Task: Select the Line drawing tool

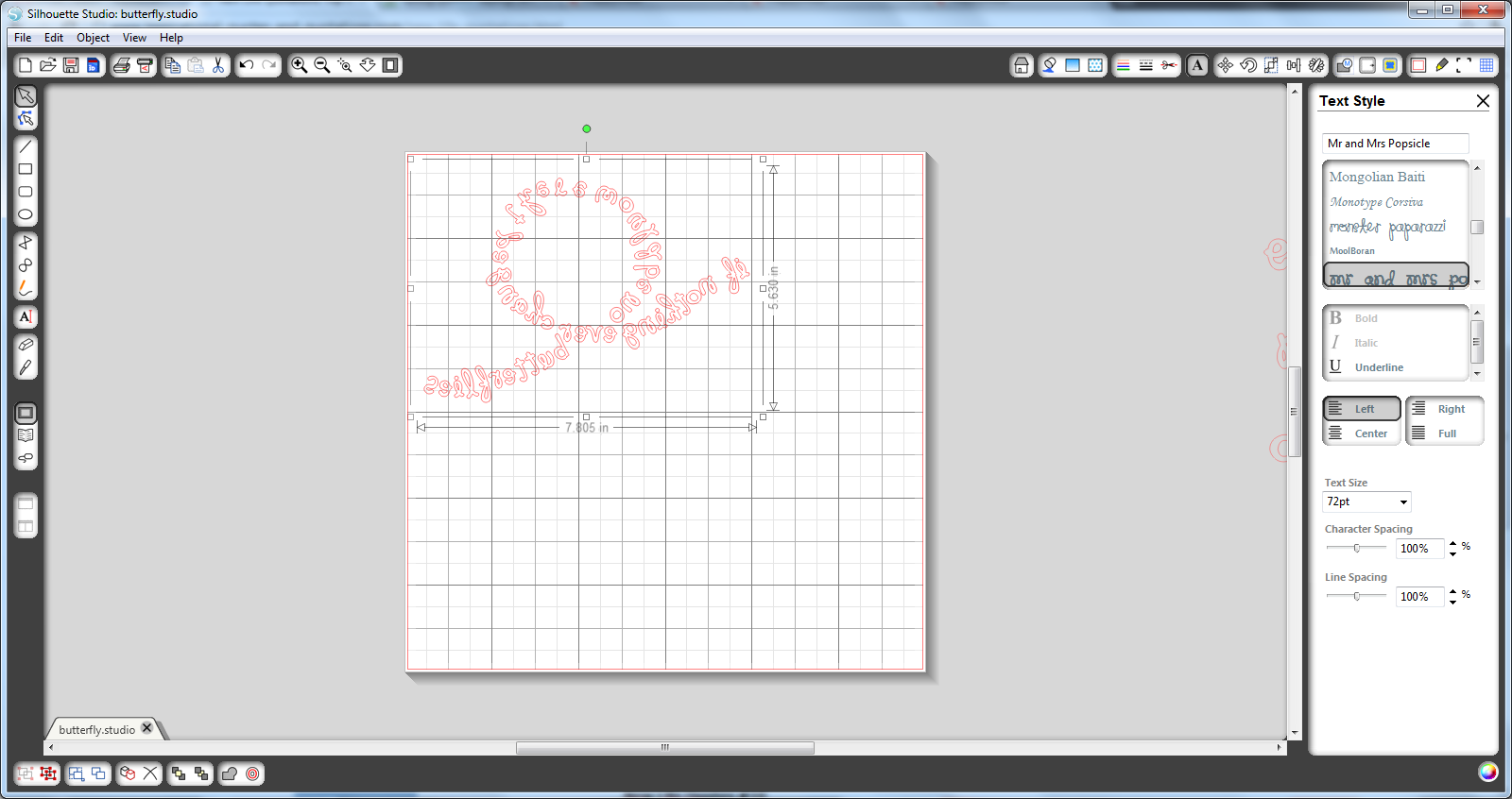Action: (26, 146)
